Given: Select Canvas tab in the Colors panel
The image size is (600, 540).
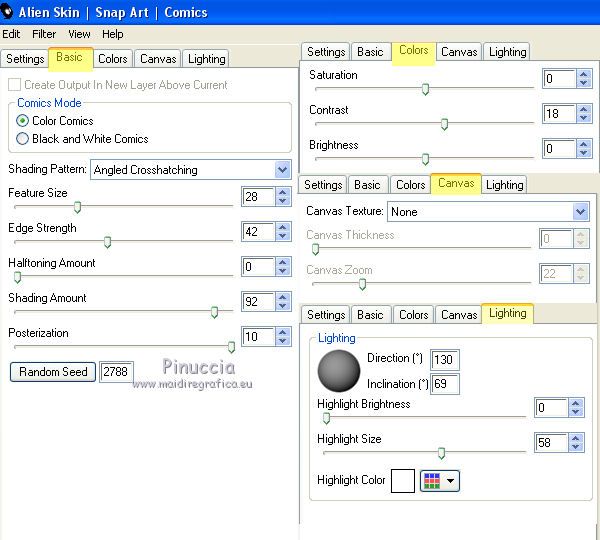Looking at the screenshot, I should (x=459, y=52).
